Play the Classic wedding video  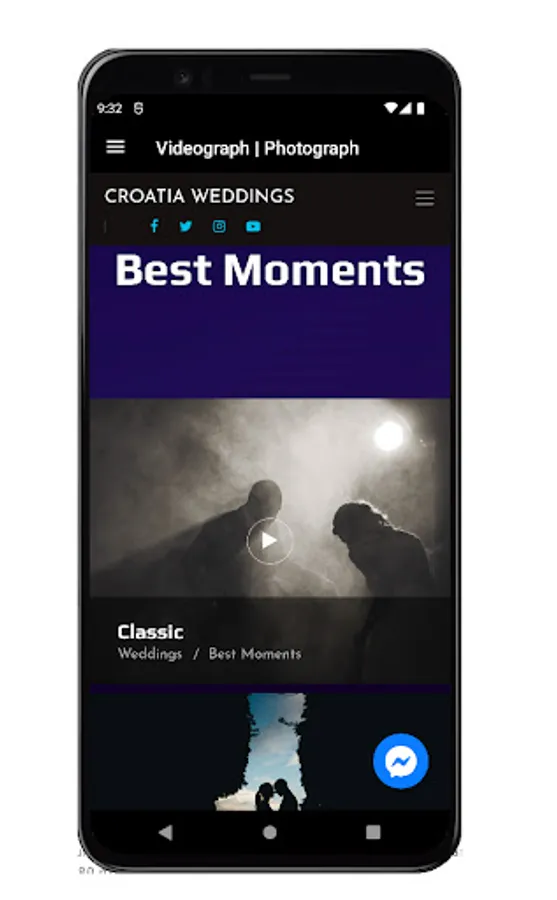pos(269,541)
